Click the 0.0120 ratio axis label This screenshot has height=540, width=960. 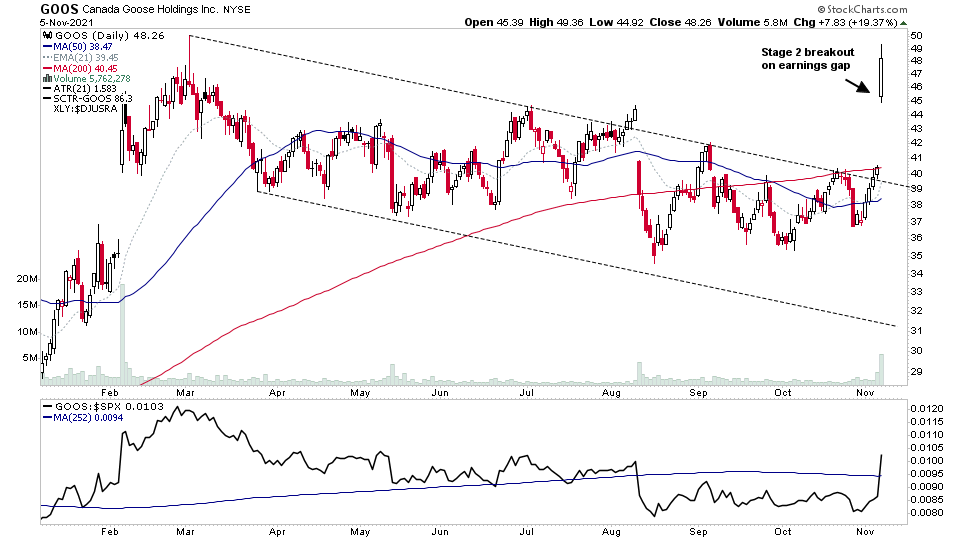(x=927, y=408)
